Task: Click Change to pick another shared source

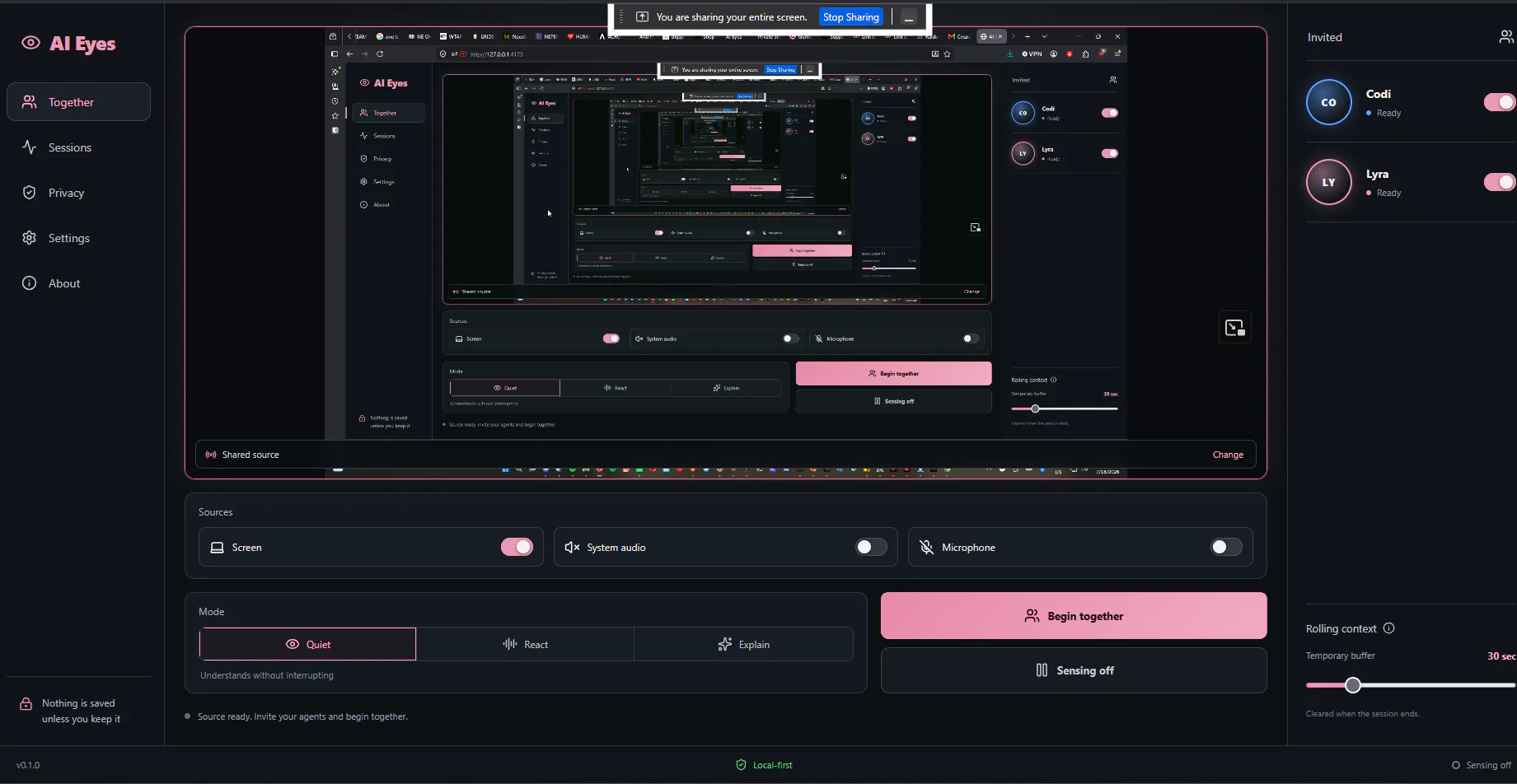Action: pos(1228,455)
